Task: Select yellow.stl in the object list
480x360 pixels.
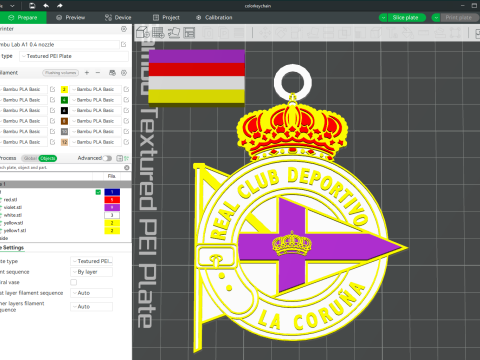Action: [x=13, y=223]
